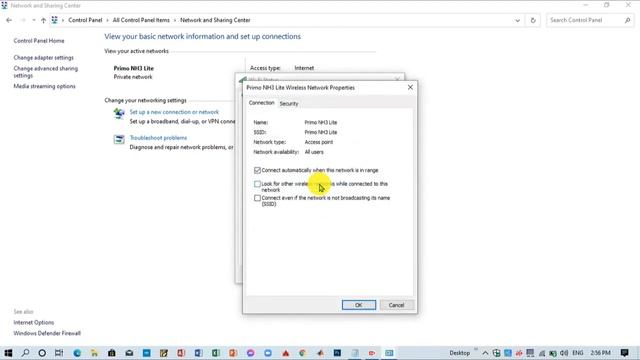Open Windows Defender Firewall link
The height and width of the screenshot is (360, 640).
coord(47,333)
